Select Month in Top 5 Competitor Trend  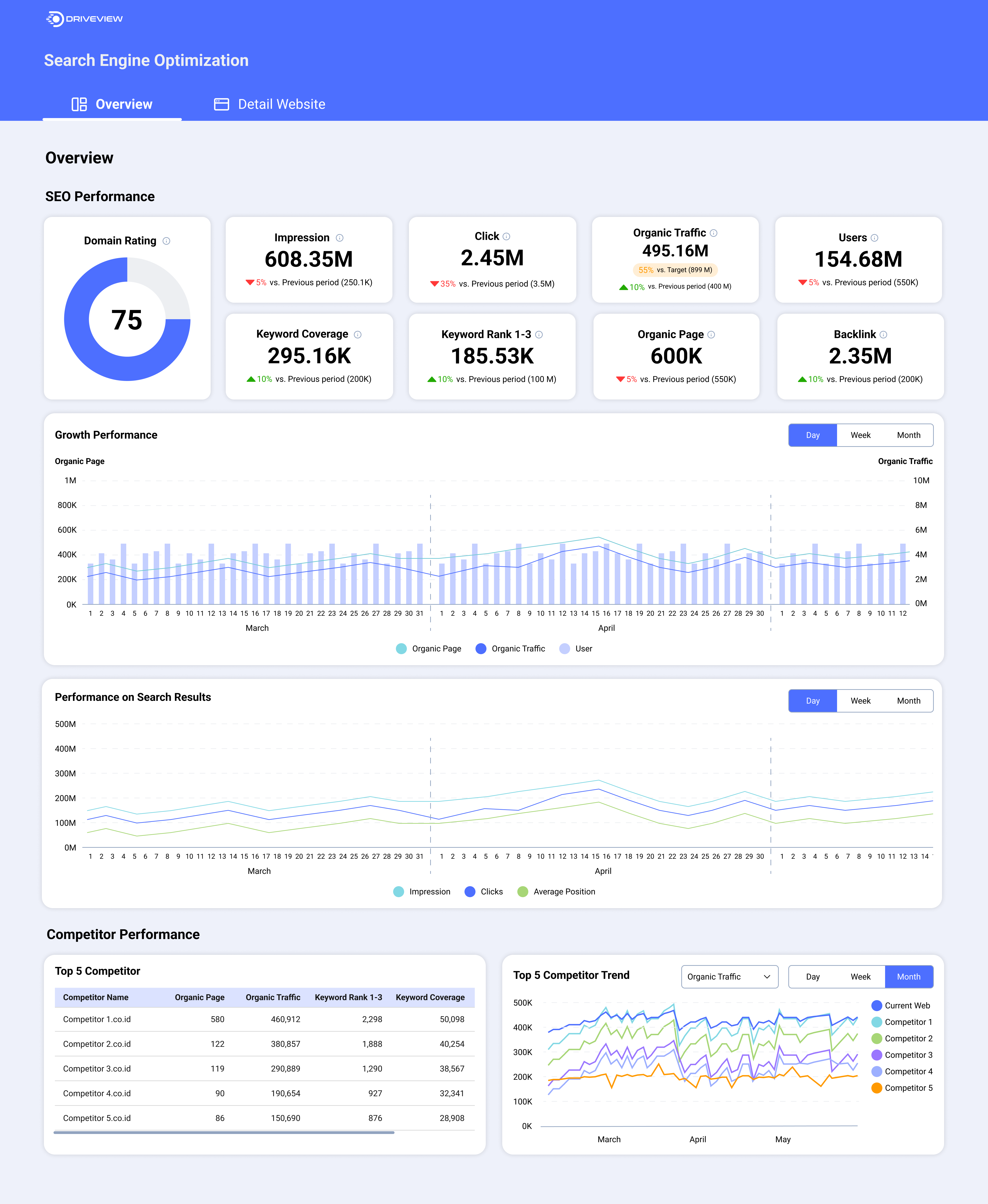[909, 977]
